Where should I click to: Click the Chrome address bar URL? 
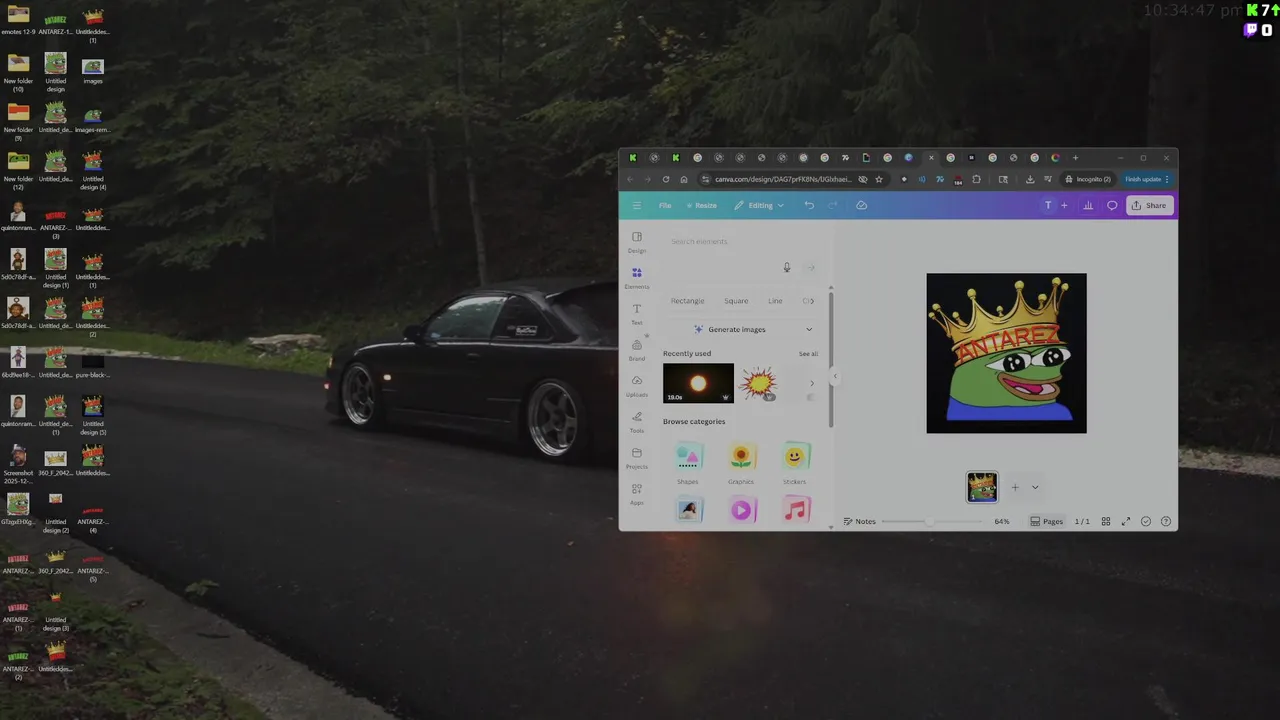coord(783,179)
